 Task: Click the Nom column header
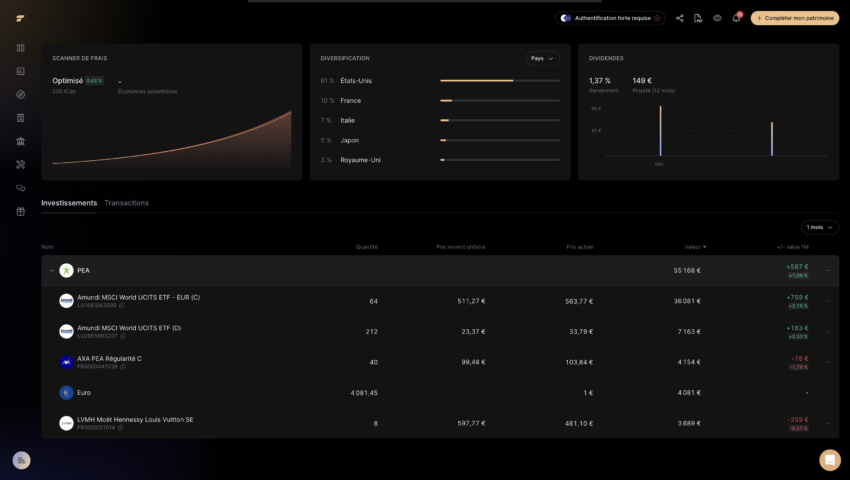pos(47,247)
